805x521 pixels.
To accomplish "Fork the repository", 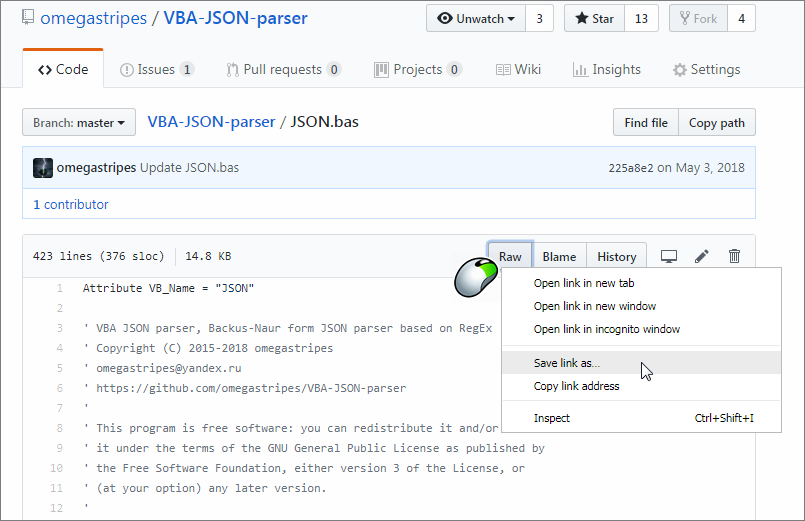I will 698,18.
